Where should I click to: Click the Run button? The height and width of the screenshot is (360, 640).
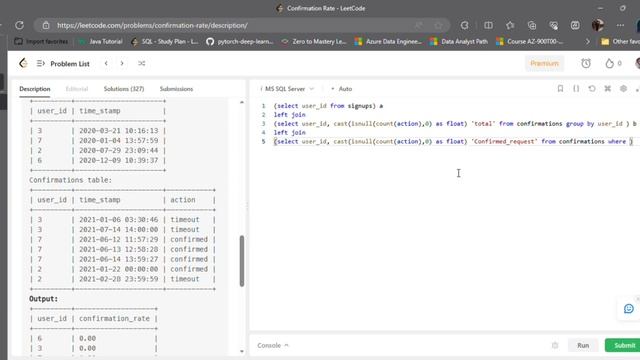pyautogui.click(x=583, y=345)
